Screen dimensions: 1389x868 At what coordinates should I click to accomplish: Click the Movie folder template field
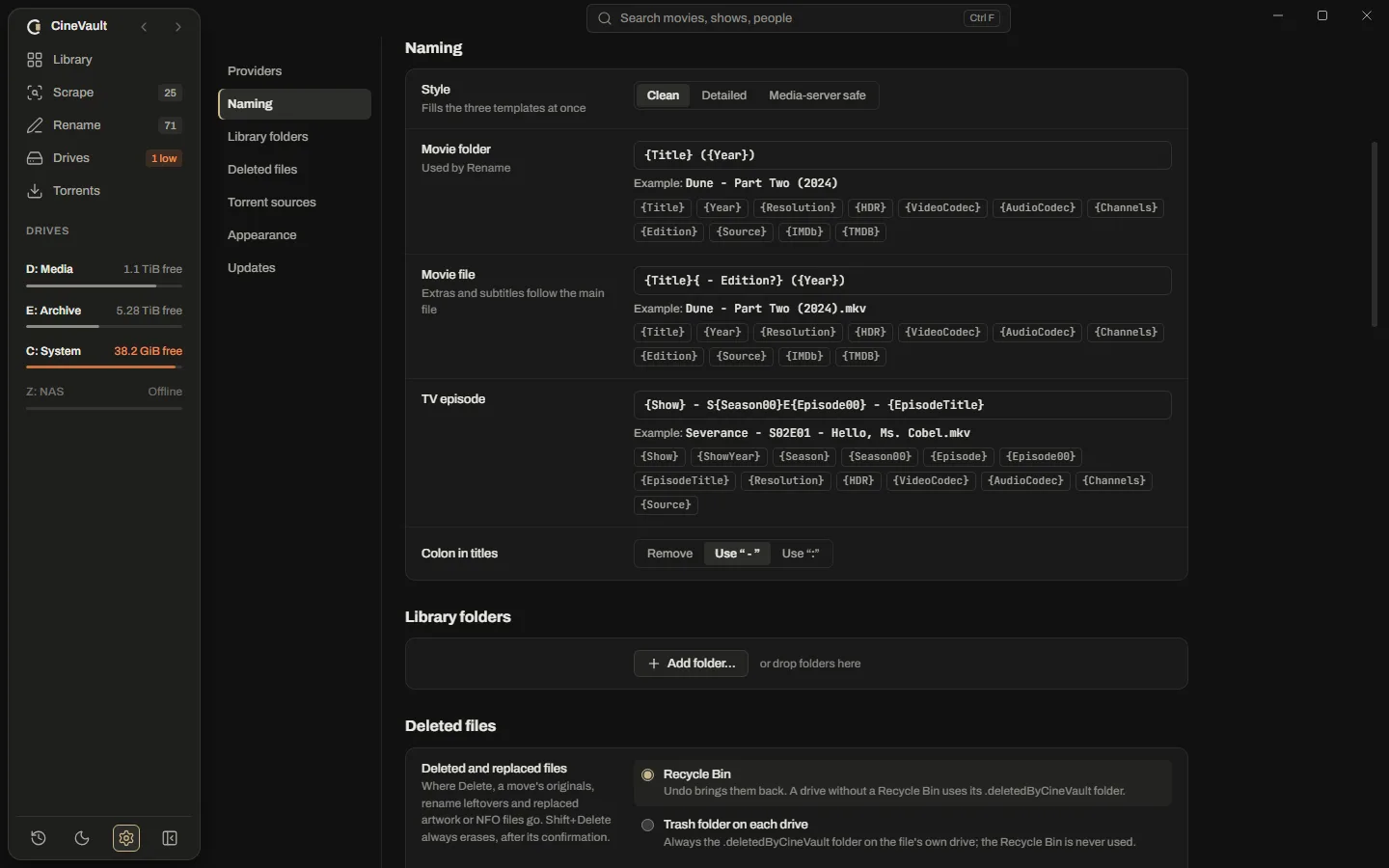pyautogui.click(x=903, y=155)
